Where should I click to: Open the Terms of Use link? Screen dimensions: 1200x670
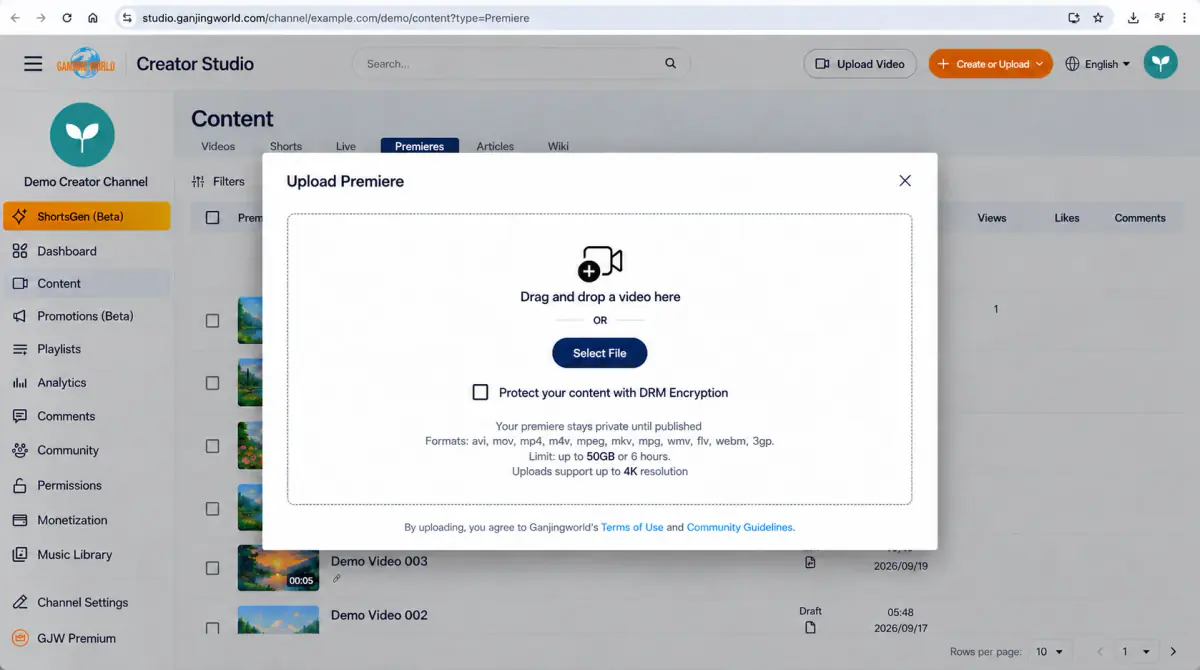632,527
